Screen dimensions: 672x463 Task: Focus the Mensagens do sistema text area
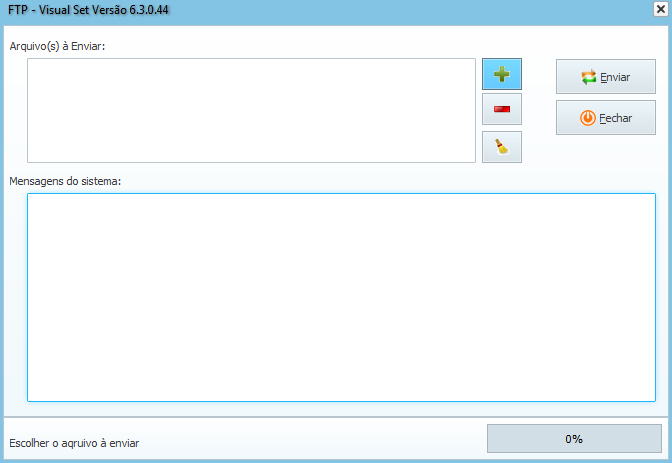click(342, 298)
